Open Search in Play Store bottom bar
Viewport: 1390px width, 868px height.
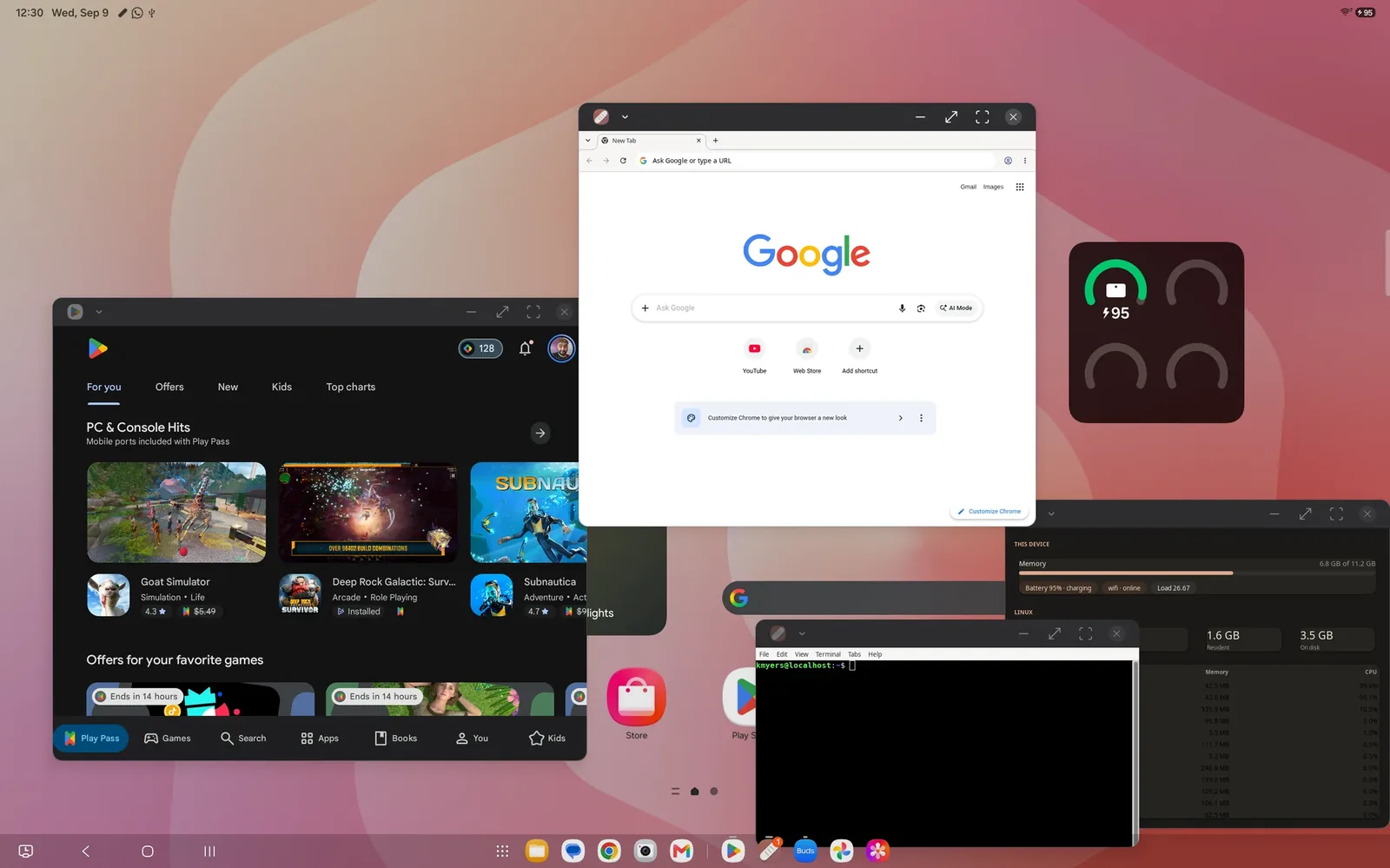[243, 739]
